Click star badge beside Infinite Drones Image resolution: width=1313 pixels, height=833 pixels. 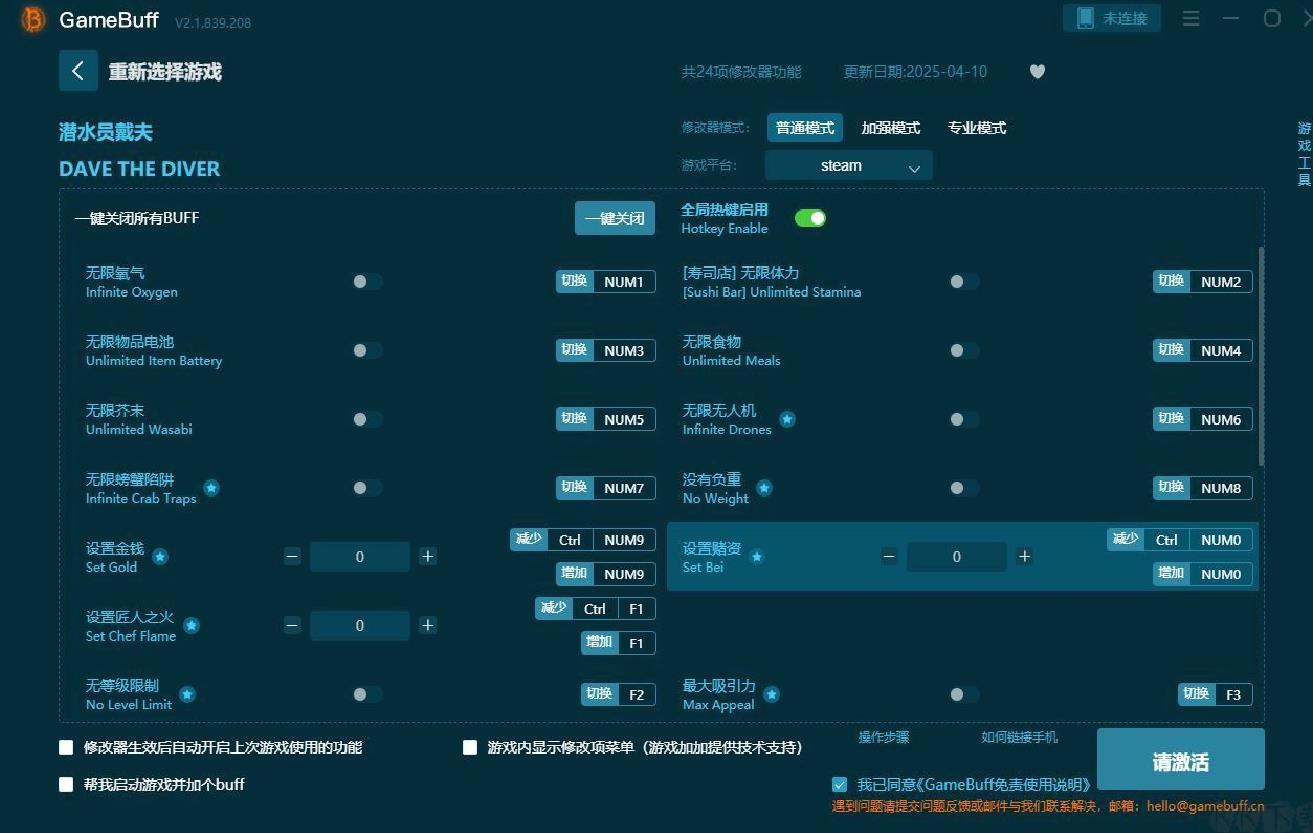point(787,420)
